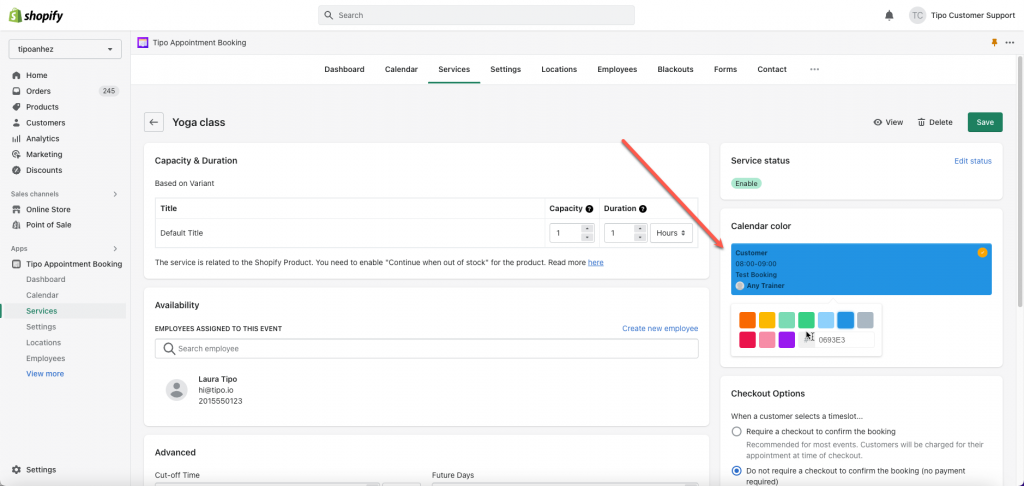Switch to the Calendar tab
The image size is (1024, 486).
click(401, 69)
